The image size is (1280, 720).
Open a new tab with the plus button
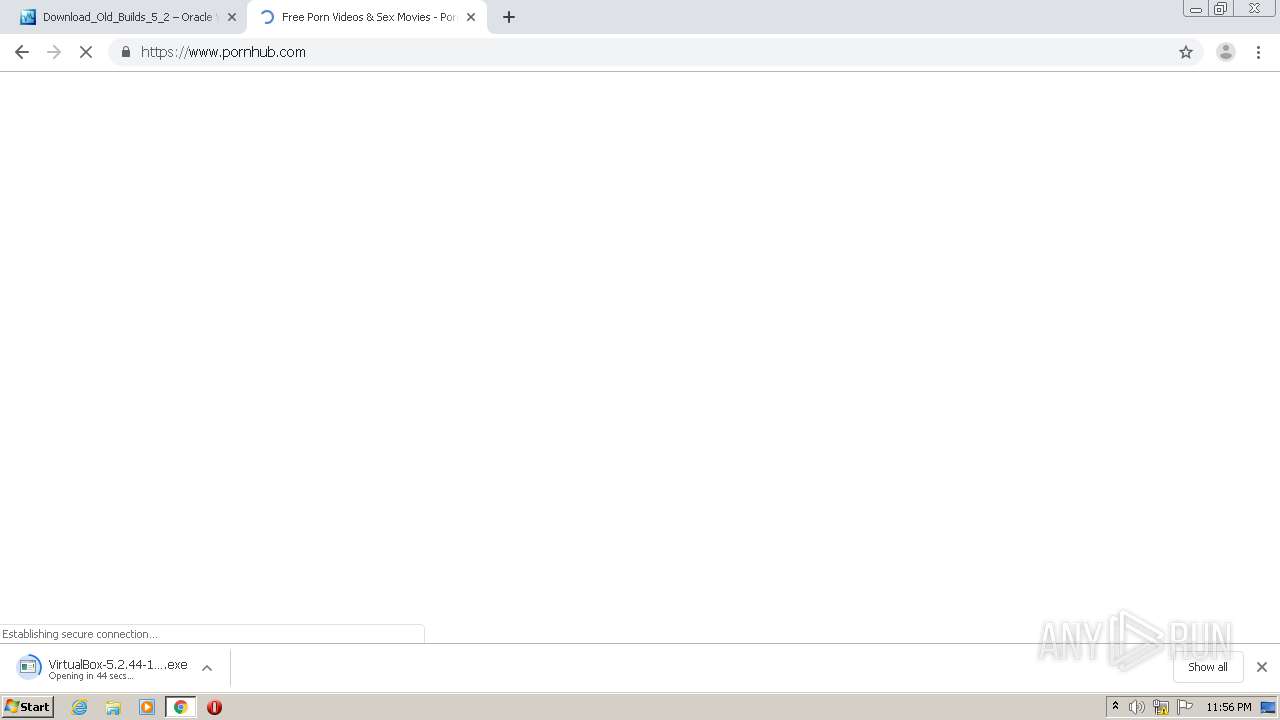pyautogui.click(x=509, y=17)
